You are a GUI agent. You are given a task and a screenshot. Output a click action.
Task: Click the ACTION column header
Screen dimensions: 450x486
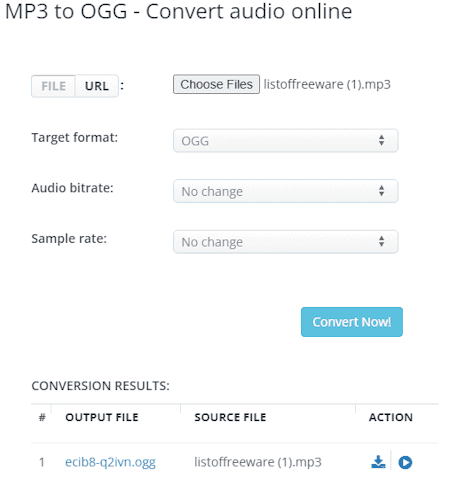coord(391,417)
